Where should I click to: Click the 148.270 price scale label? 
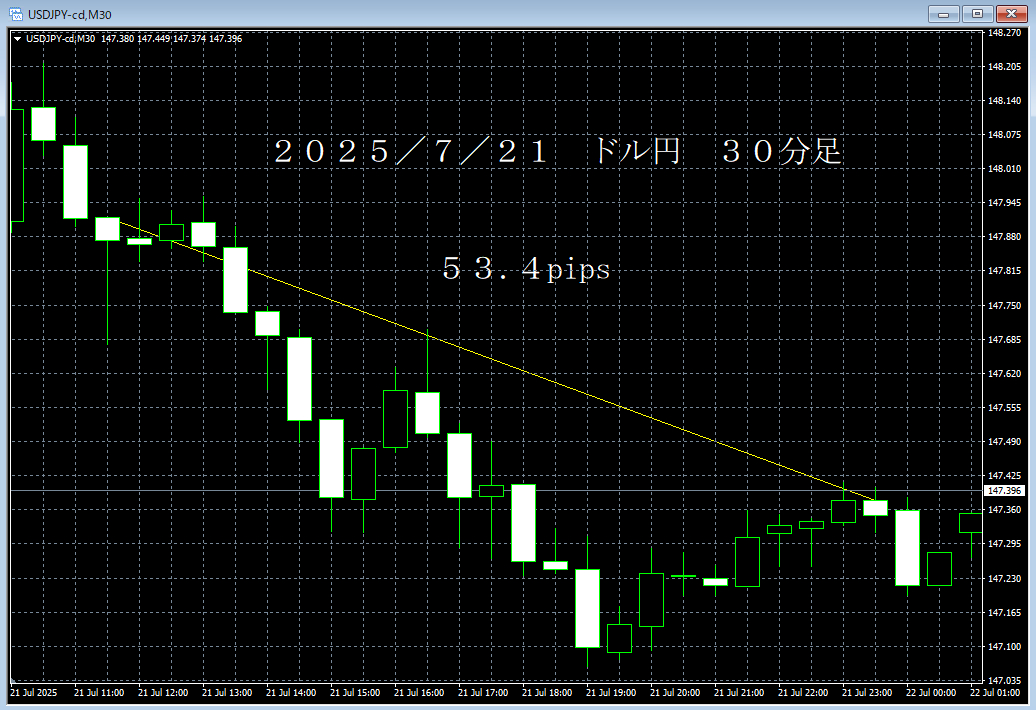[1004, 32]
